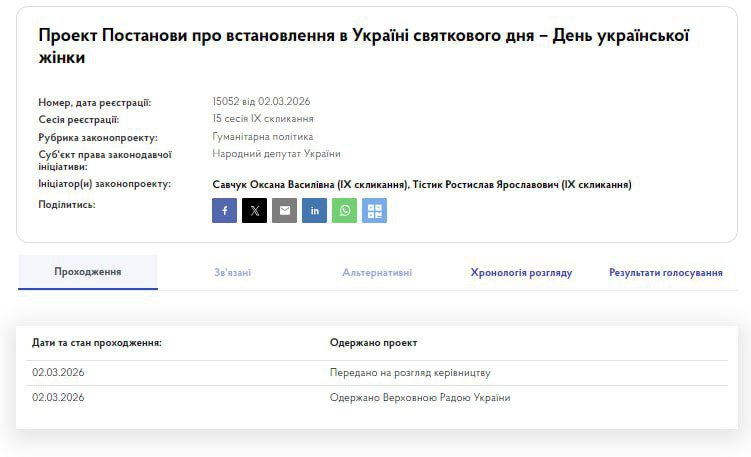
Task: Select the Одержано Верховною Радою України row
Action: pyautogui.click(x=420, y=398)
